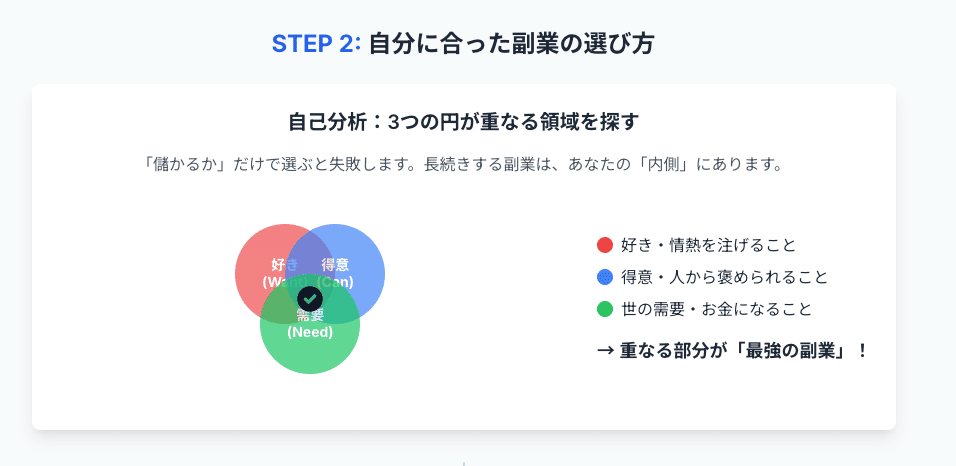Click the checkmark icon in the Venn center

click(310, 298)
